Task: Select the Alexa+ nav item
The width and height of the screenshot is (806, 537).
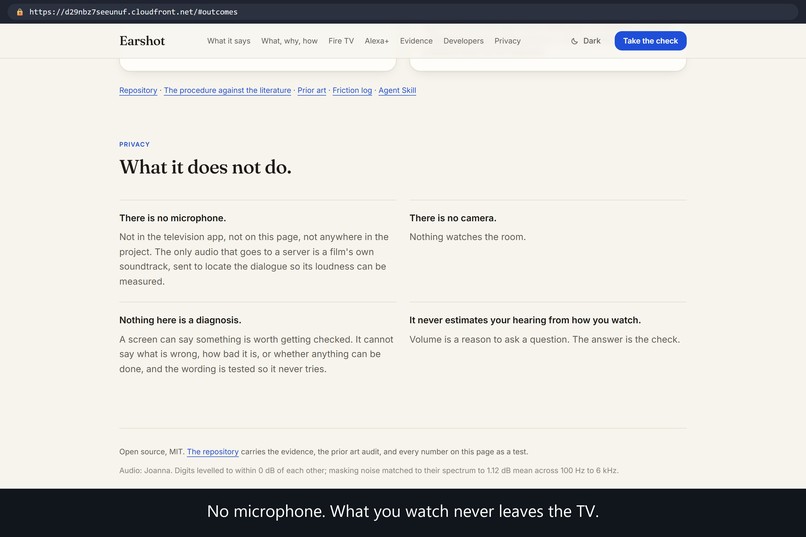Action: click(x=377, y=41)
